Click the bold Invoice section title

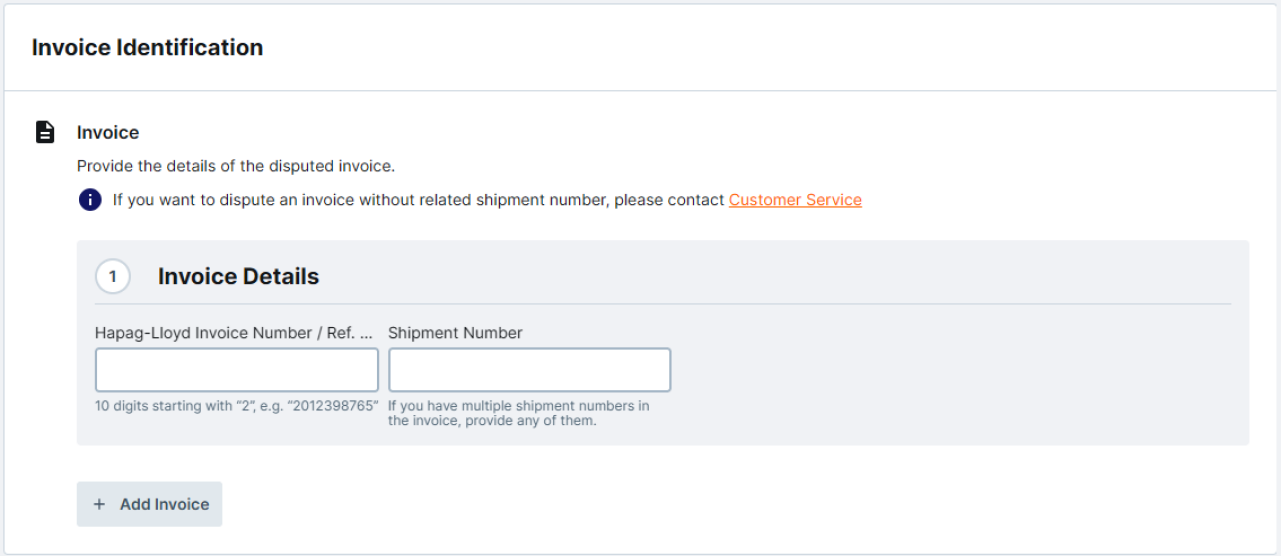click(108, 132)
